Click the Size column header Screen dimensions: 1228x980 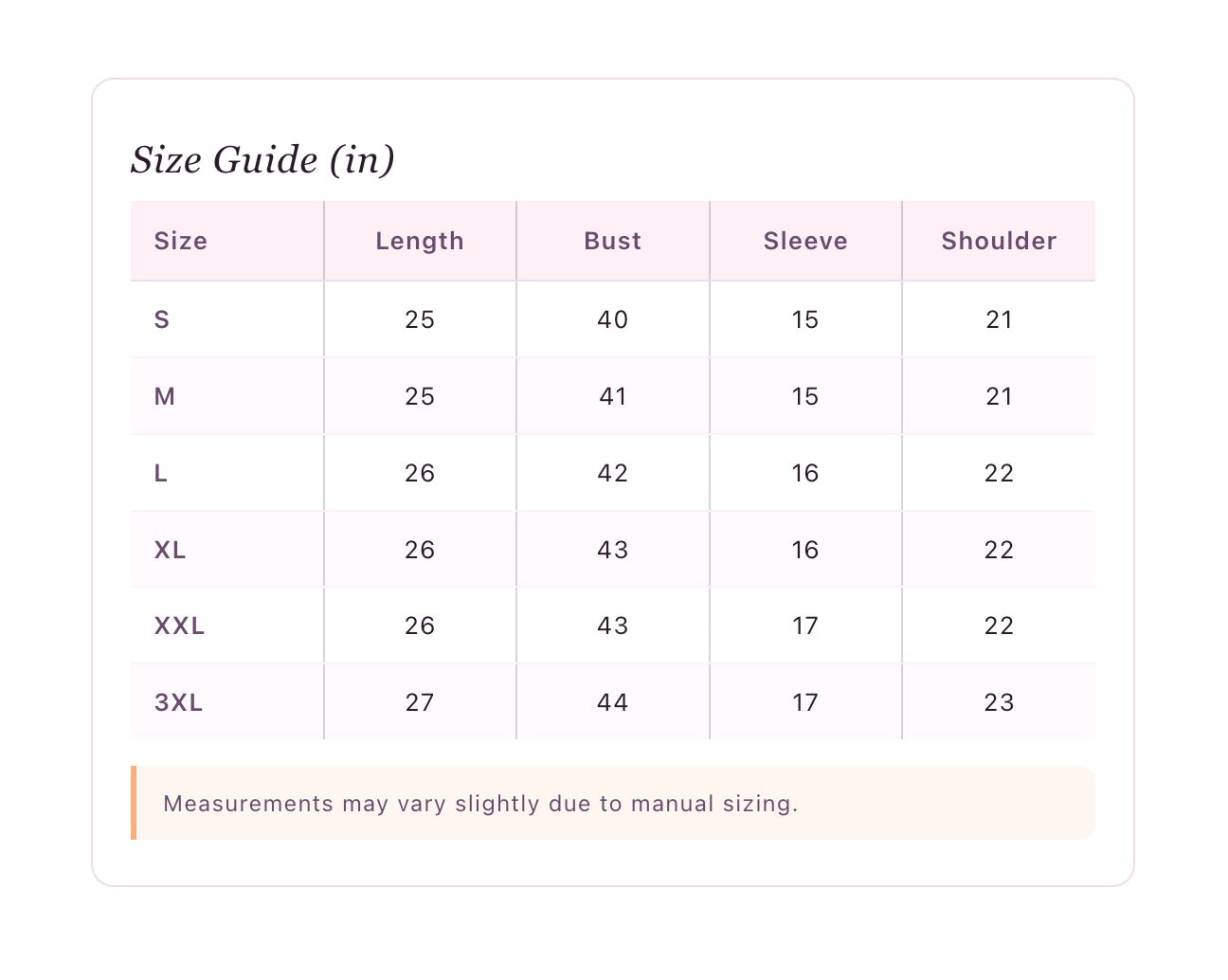coord(180,241)
